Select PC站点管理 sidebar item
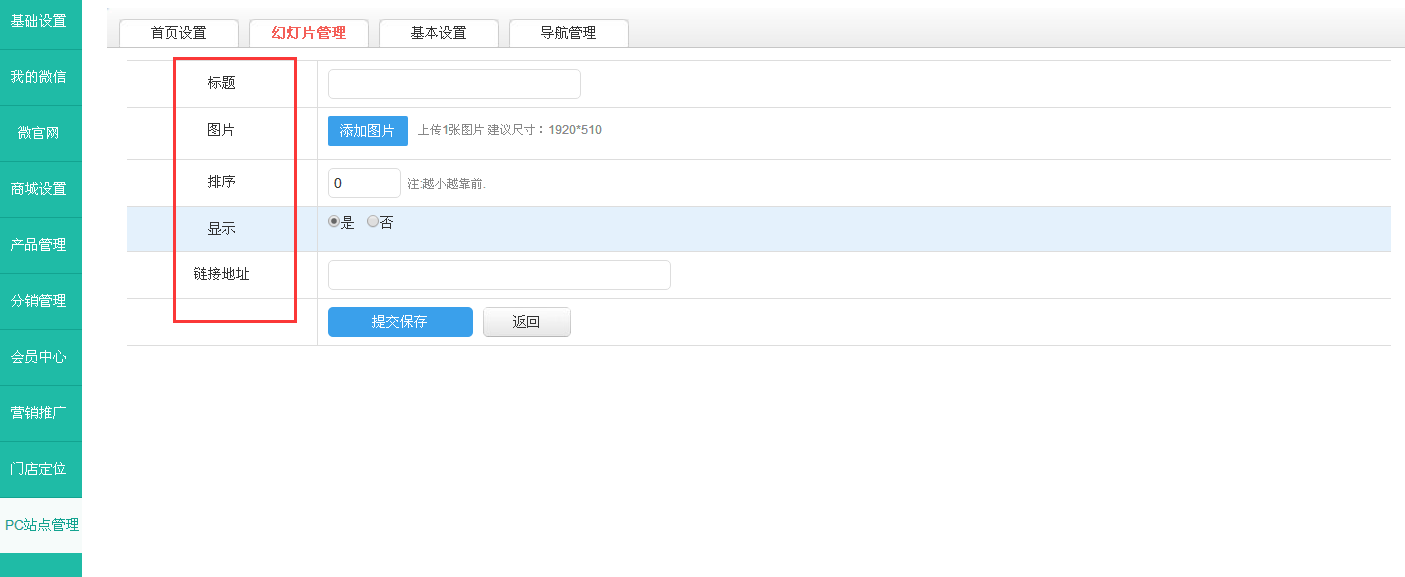The height and width of the screenshot is (577, 1405). tap(41, 525)
